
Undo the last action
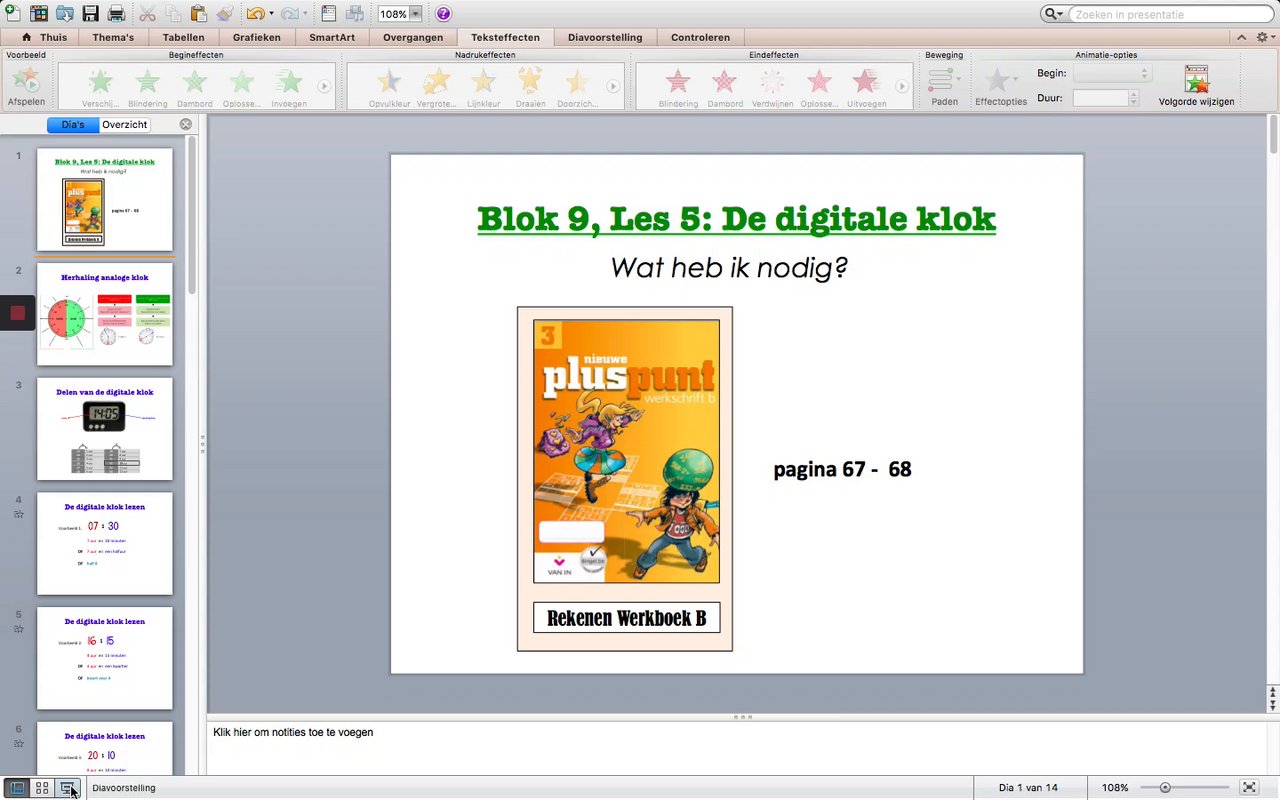point(255,14)
